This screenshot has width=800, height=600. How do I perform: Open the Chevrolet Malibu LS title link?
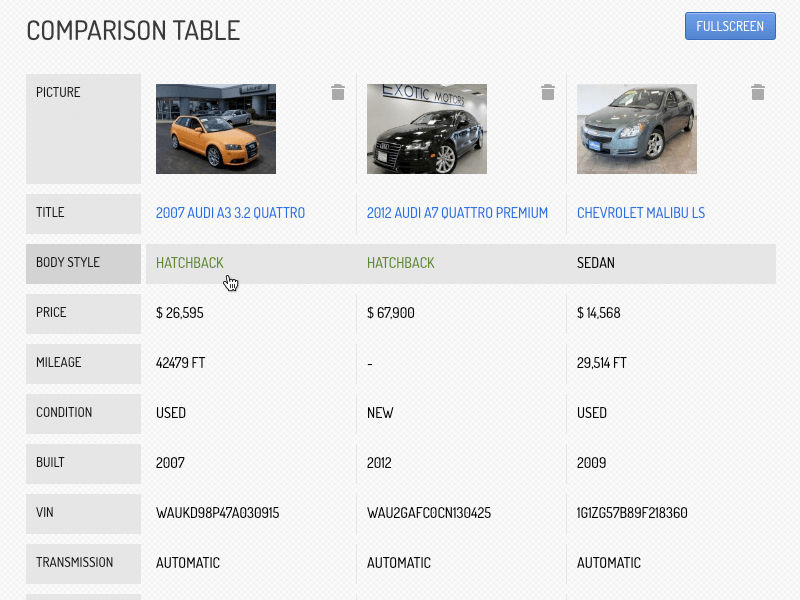point(641,213)
